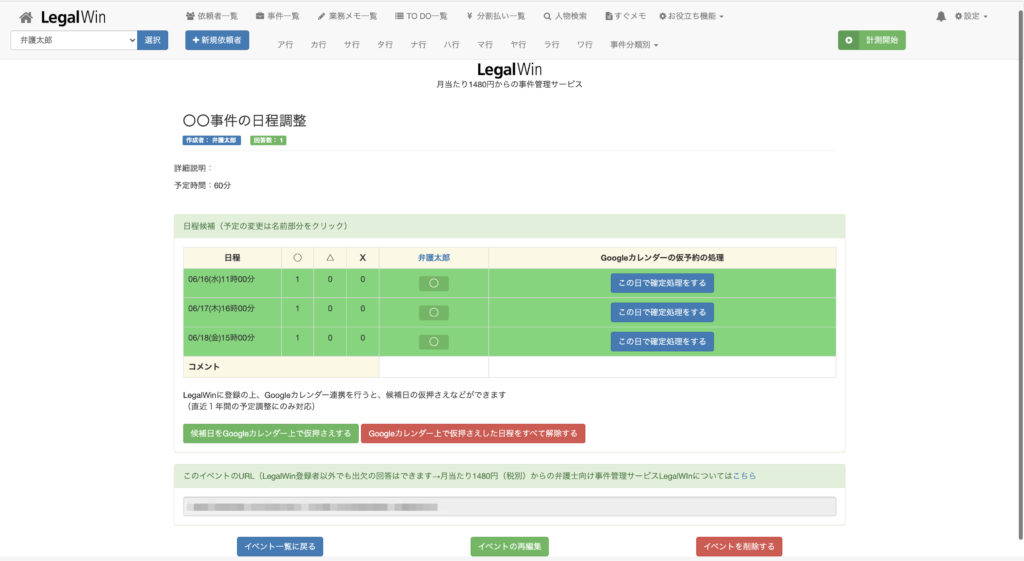Image resolution: width=1024 pixels, height=561 pixels.
Task: Expand the 事件分類別 dropdown
Action: click(634, 45)
